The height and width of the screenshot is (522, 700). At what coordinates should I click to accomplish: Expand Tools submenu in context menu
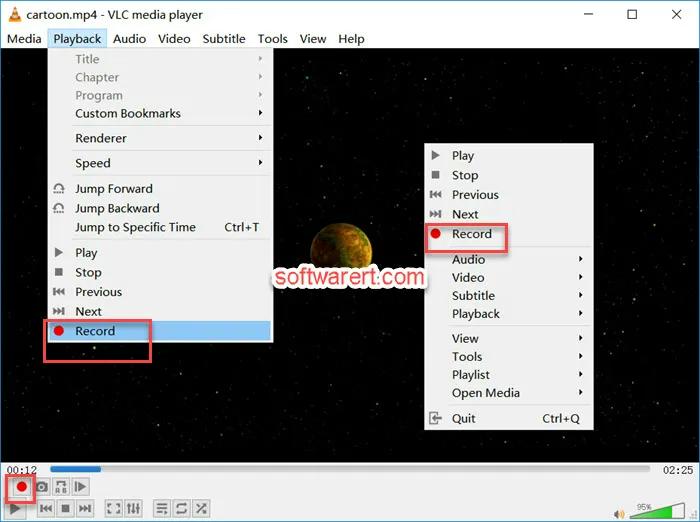click(509, 356)
